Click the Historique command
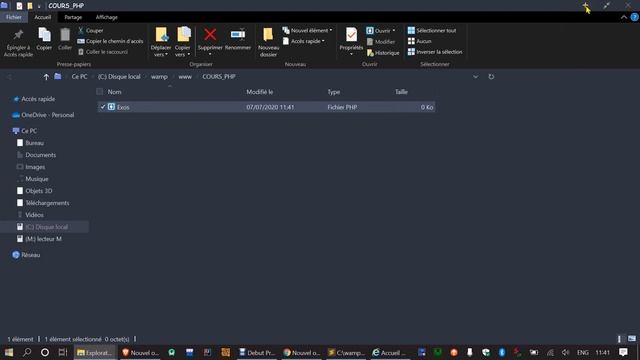 click(x=383, y=53)
